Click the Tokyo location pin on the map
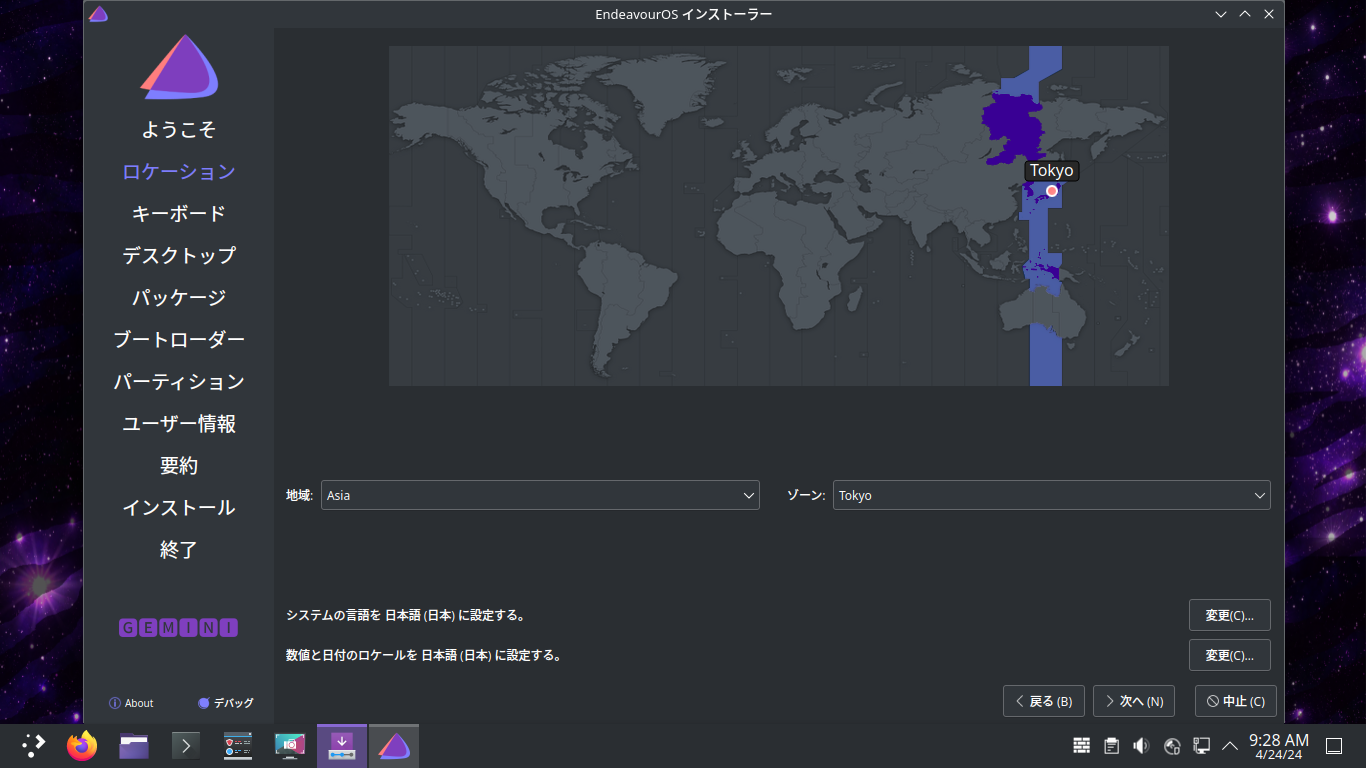The width and height of the screenshot is (1366, 768). coord(1052,191)
